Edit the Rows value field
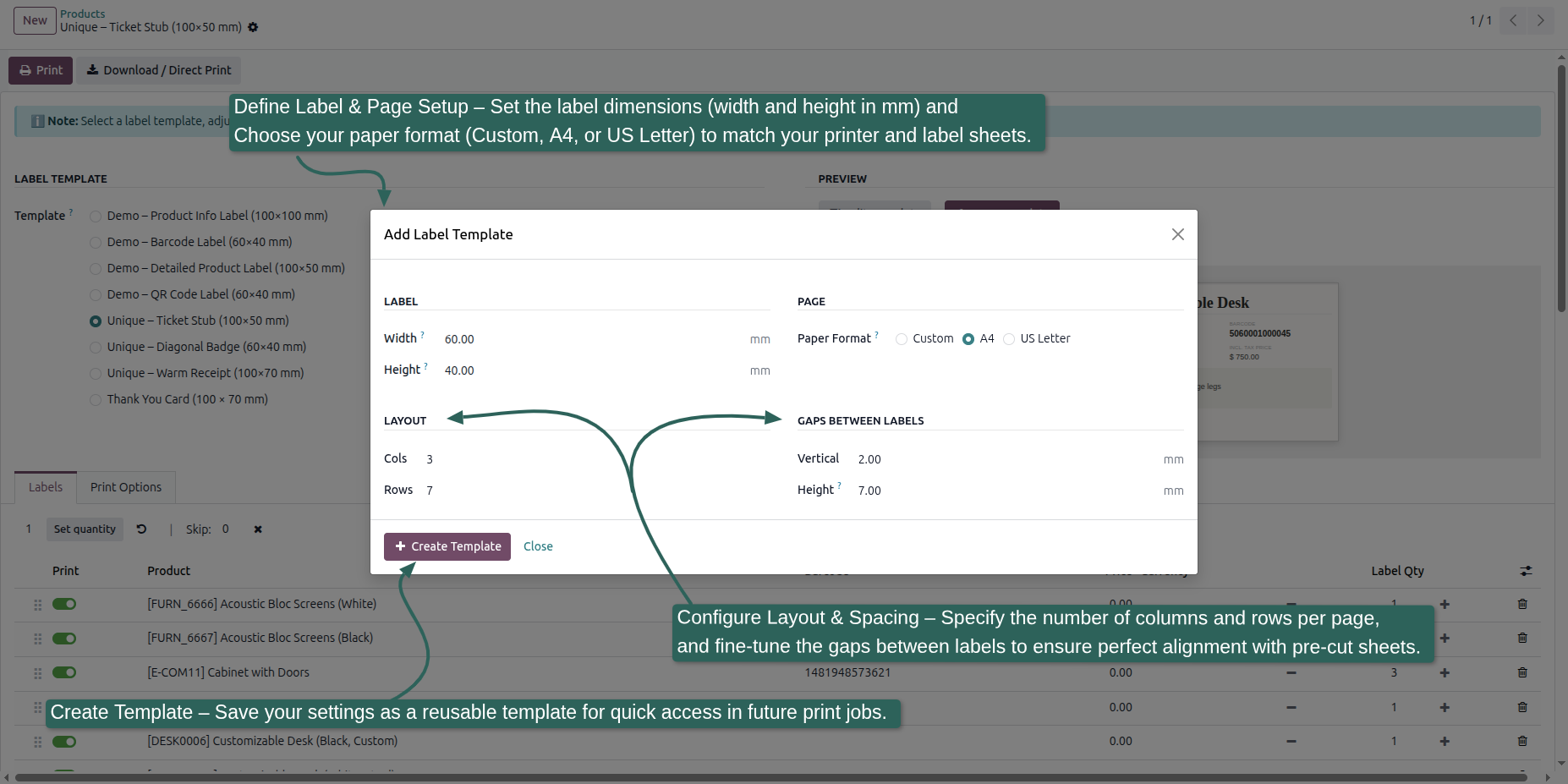 pyautogui.click(x=596, y=491)
